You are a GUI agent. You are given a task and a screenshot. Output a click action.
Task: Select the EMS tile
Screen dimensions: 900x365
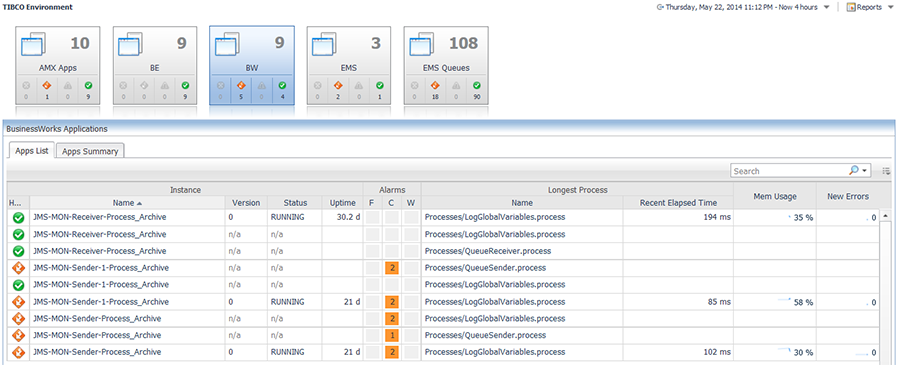coord(349,65)
